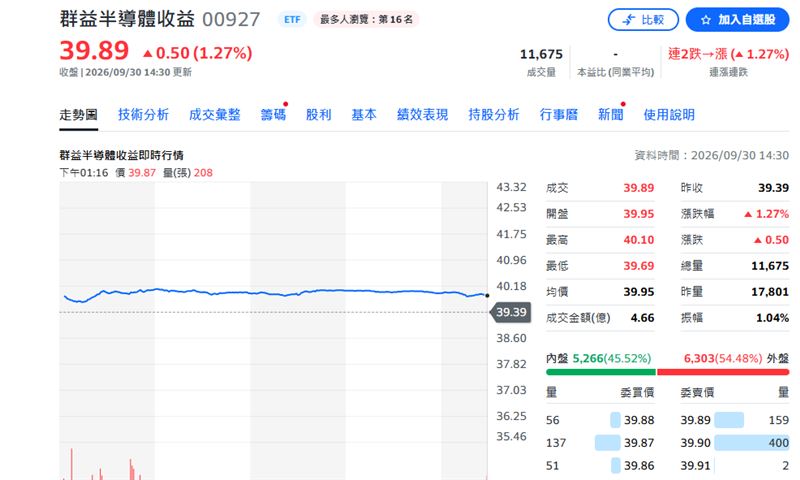Click the 43.32 y-axis label

click(511, 187)
